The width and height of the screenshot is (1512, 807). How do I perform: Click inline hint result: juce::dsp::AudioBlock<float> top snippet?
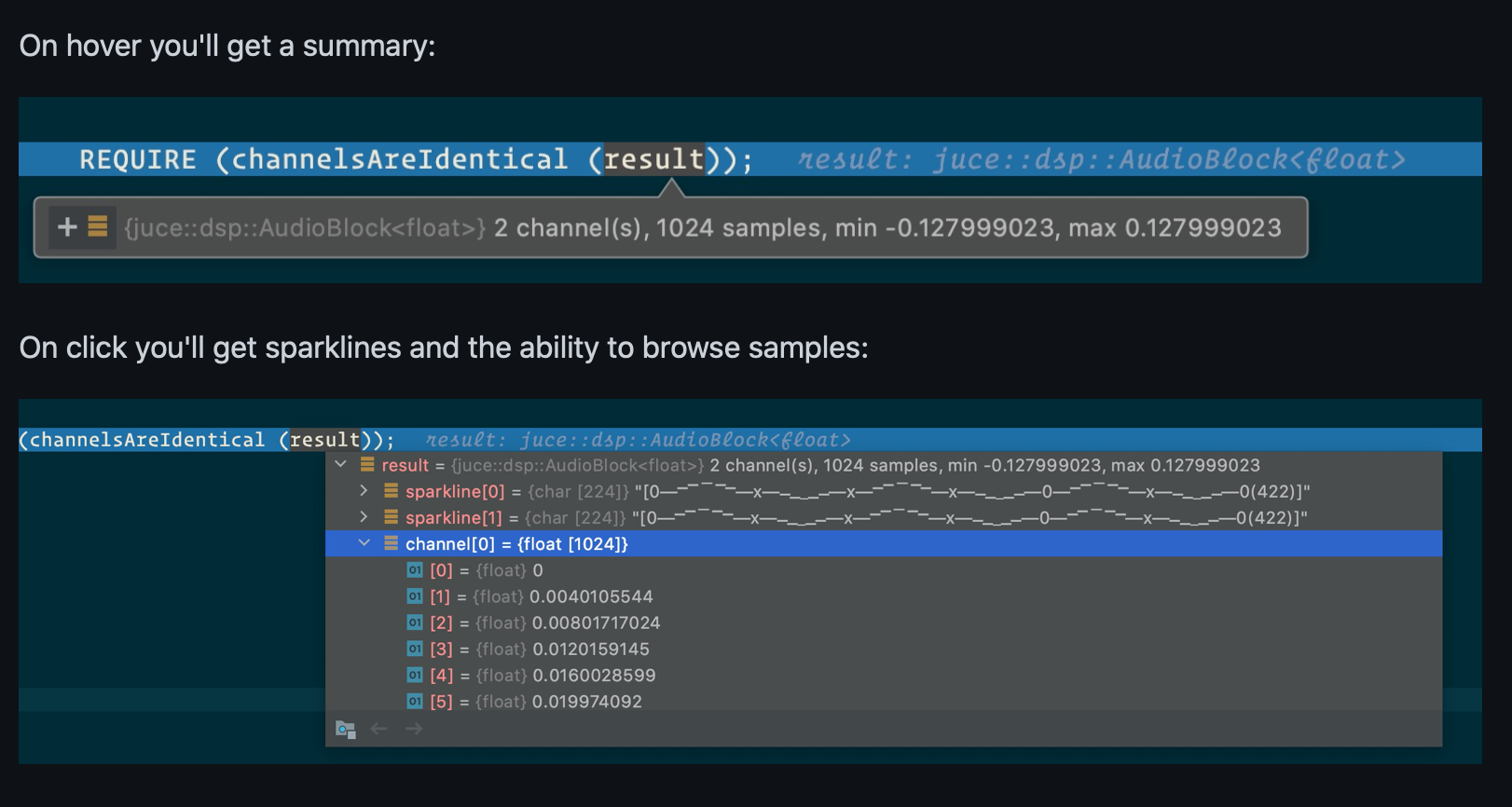click(x=1102, y=159)
